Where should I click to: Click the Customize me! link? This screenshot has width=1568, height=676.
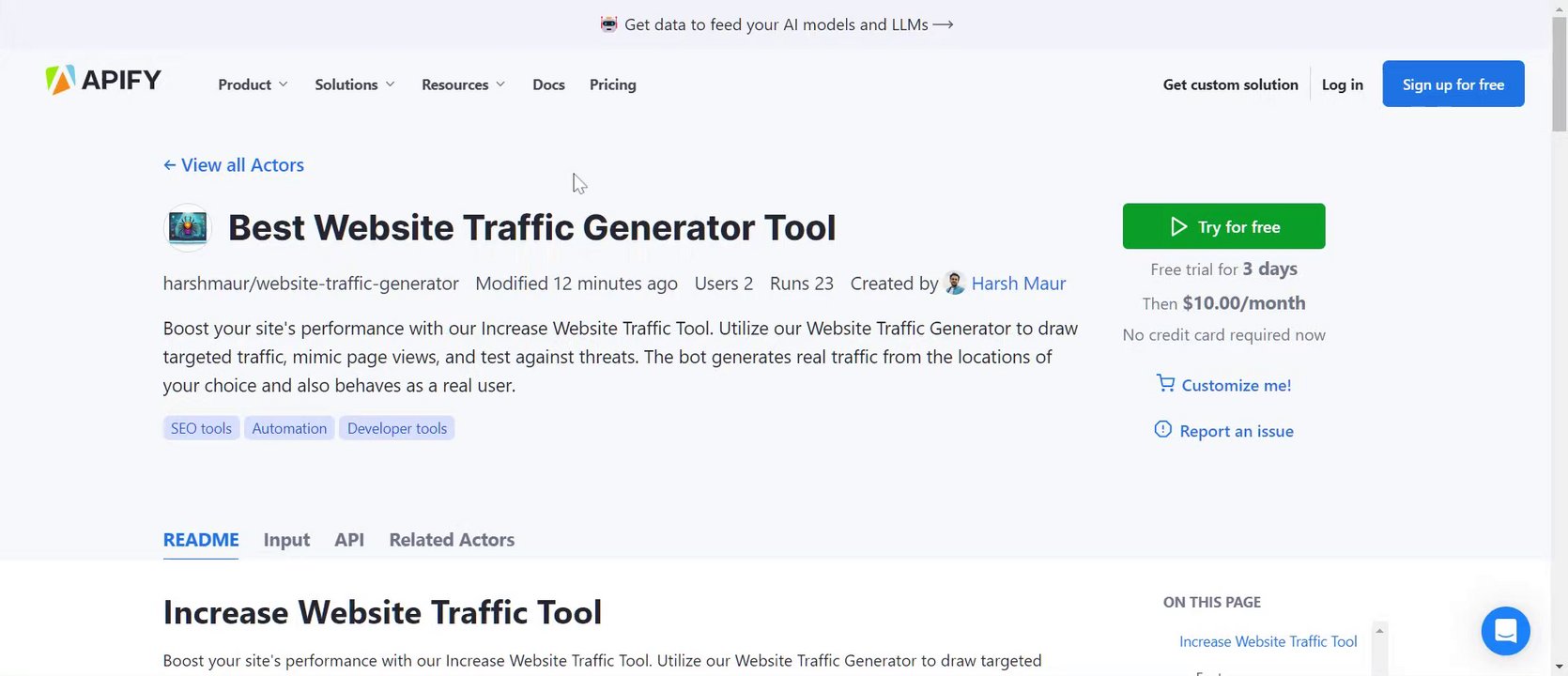[1223, 385]
